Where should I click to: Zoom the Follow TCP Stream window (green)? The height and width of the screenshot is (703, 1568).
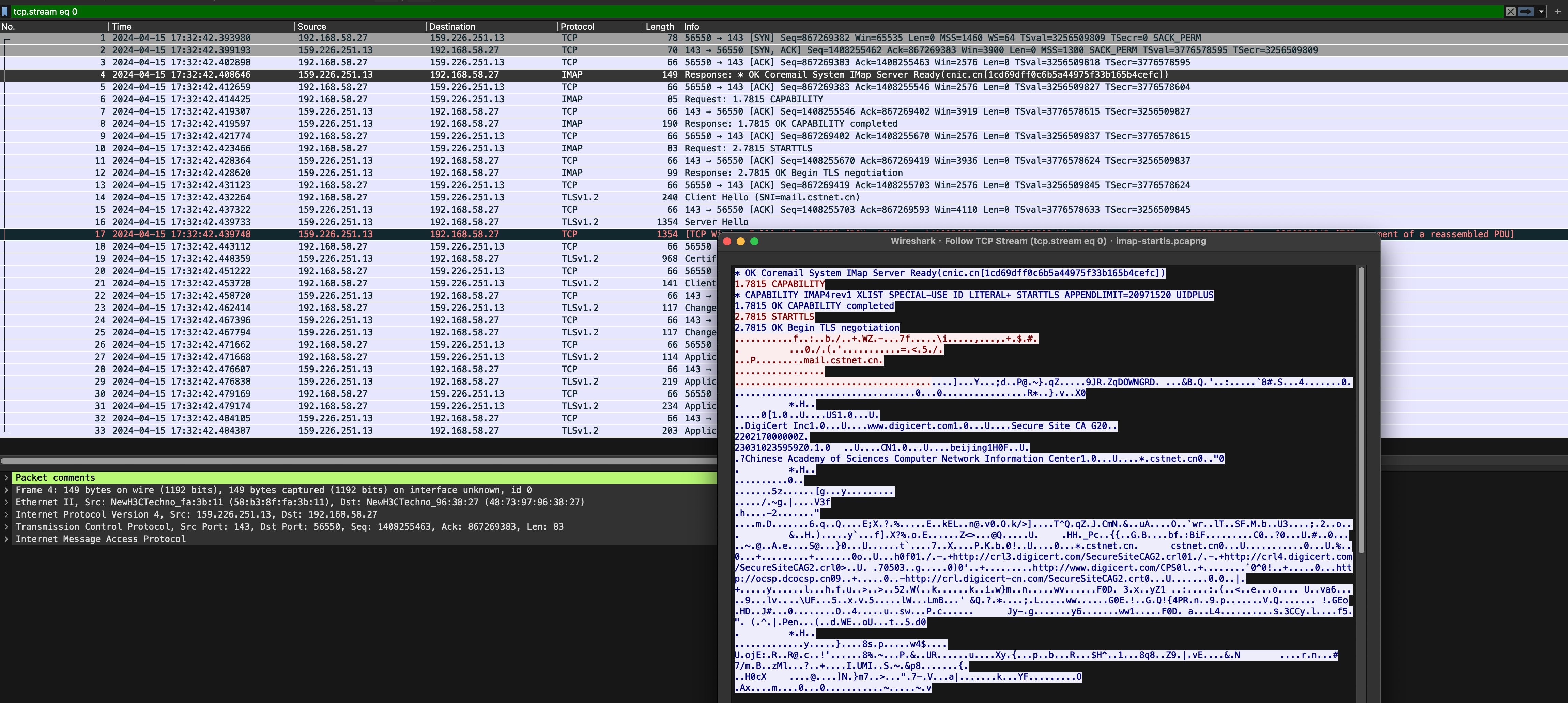tap(754, 241)
